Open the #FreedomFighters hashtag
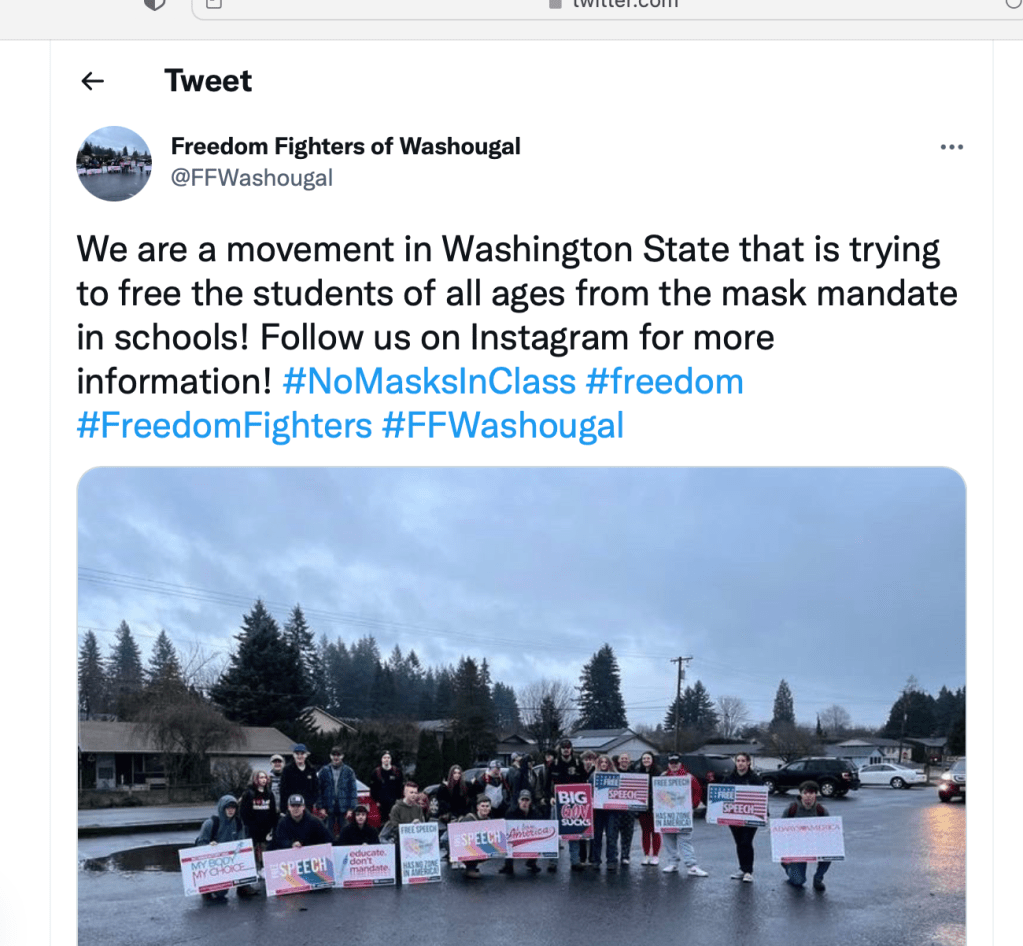Image resolution: width=1023 pixels, height=946 pixels. [x=224, y=425]
